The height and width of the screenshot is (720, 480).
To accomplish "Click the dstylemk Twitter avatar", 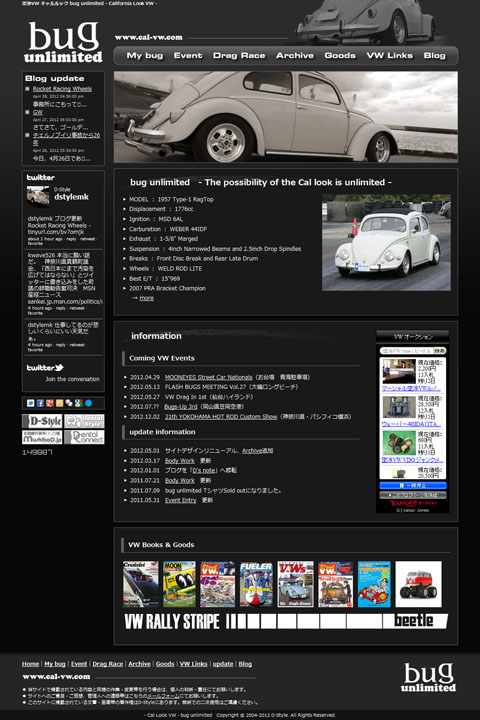I will pos(38,197).
